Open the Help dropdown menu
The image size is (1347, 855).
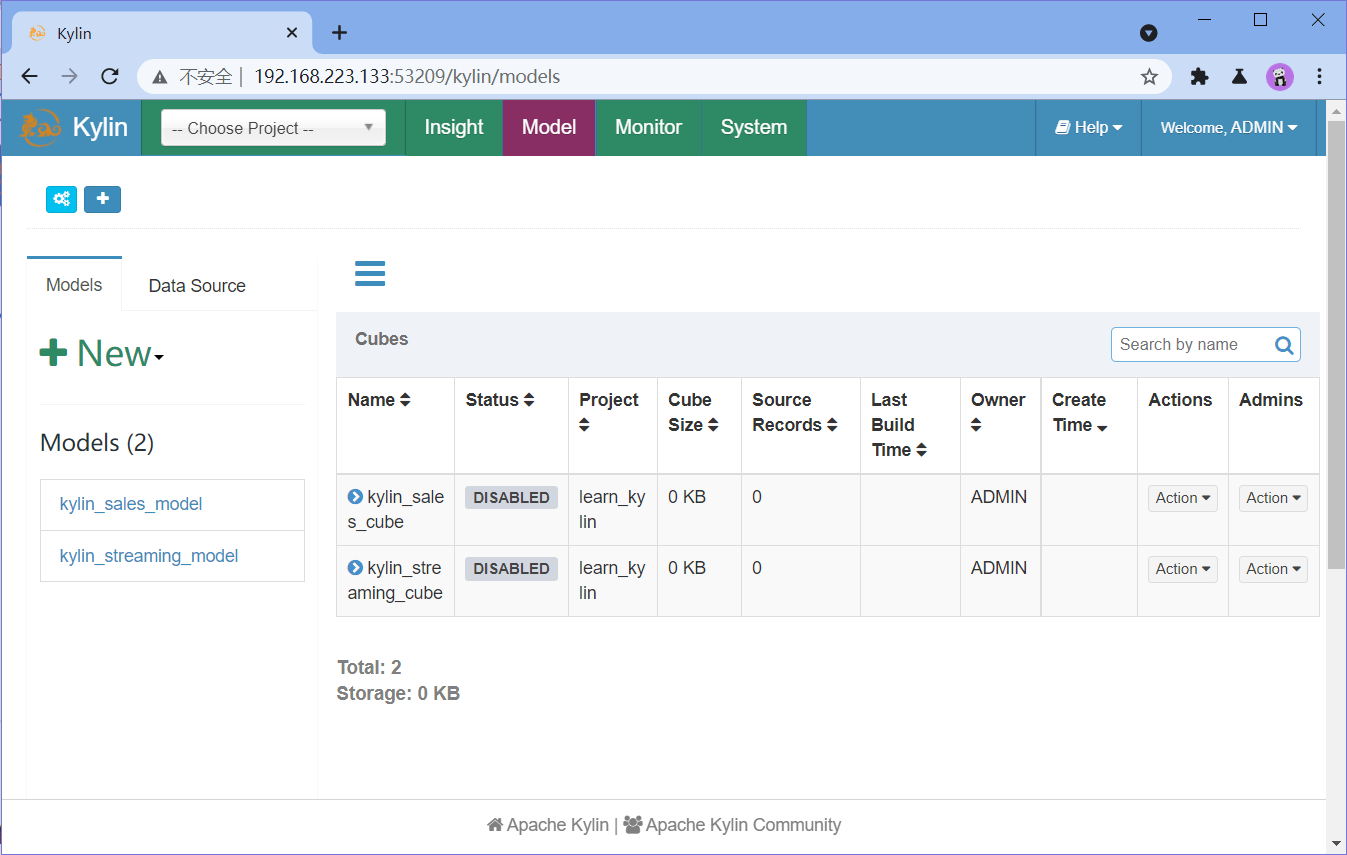(1088, 127)
